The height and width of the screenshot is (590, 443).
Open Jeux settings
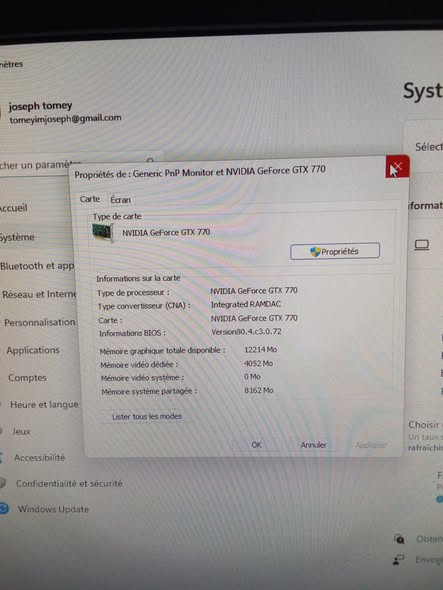coord(21,431)
